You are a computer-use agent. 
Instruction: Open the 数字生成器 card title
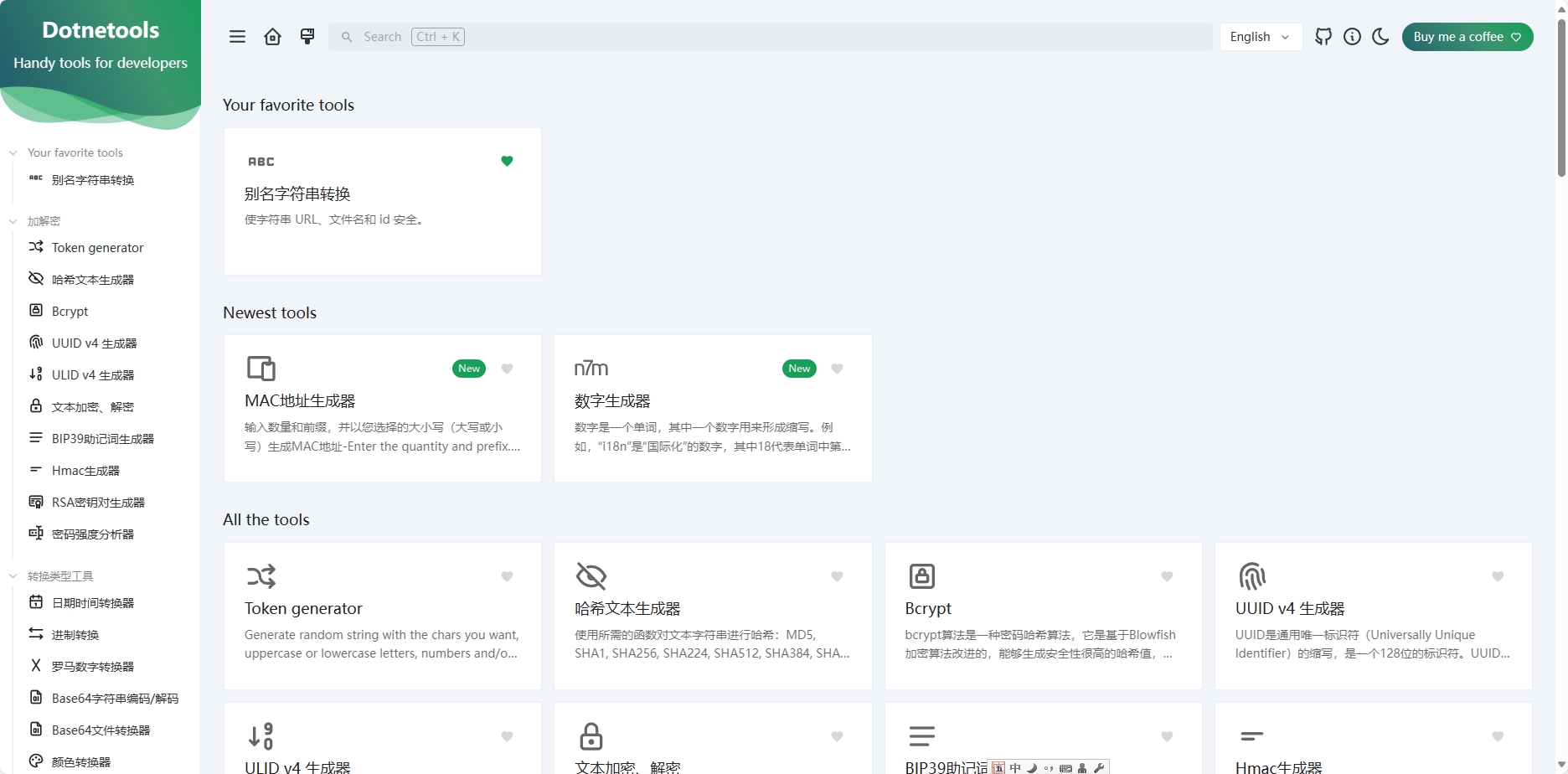pos(612,401)
